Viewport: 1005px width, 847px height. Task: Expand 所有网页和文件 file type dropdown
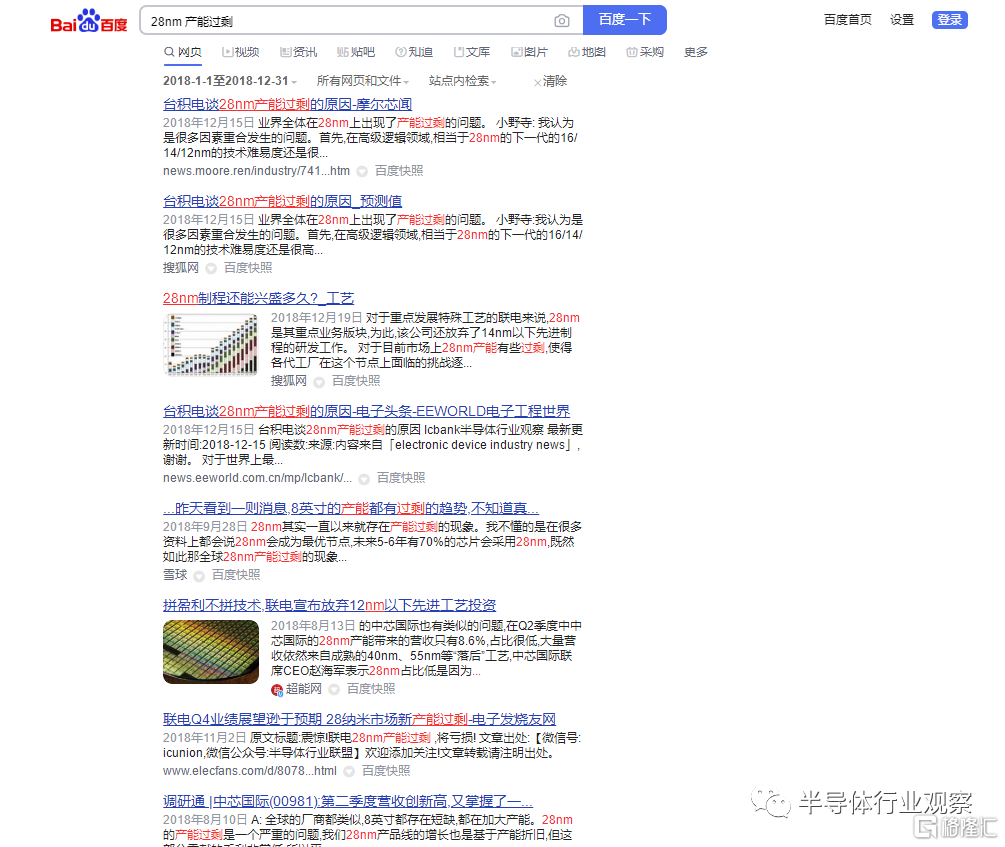pyautogui.click(x=362, y=81)
